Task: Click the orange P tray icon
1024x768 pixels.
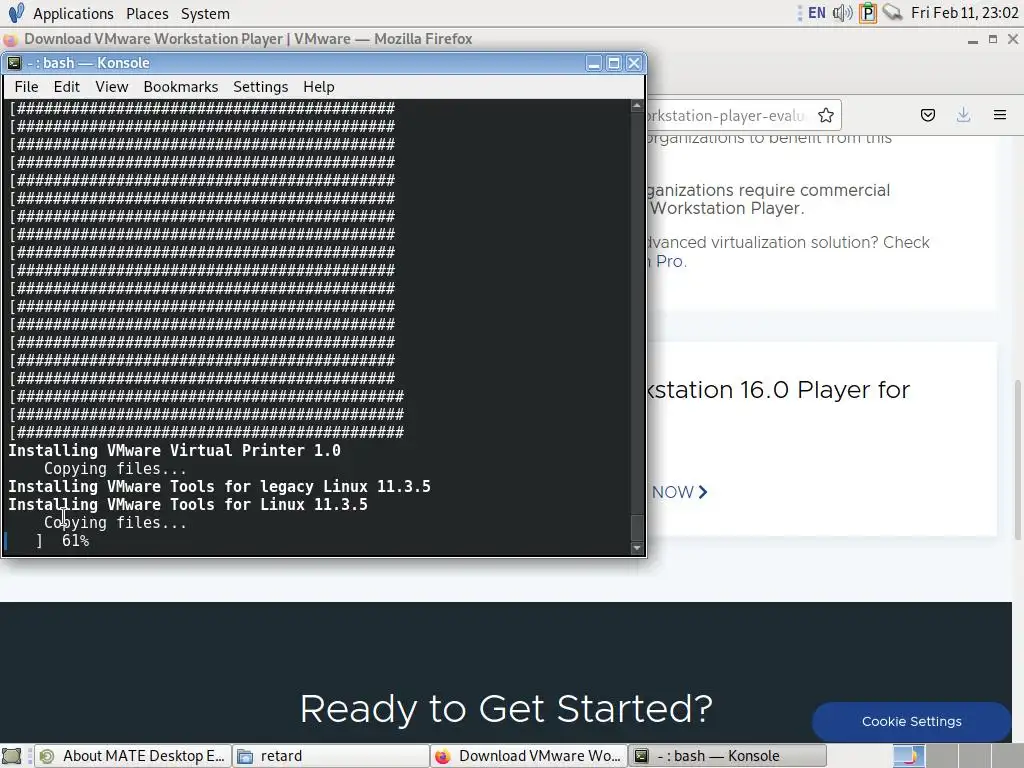Action: [x=868, y=13]
